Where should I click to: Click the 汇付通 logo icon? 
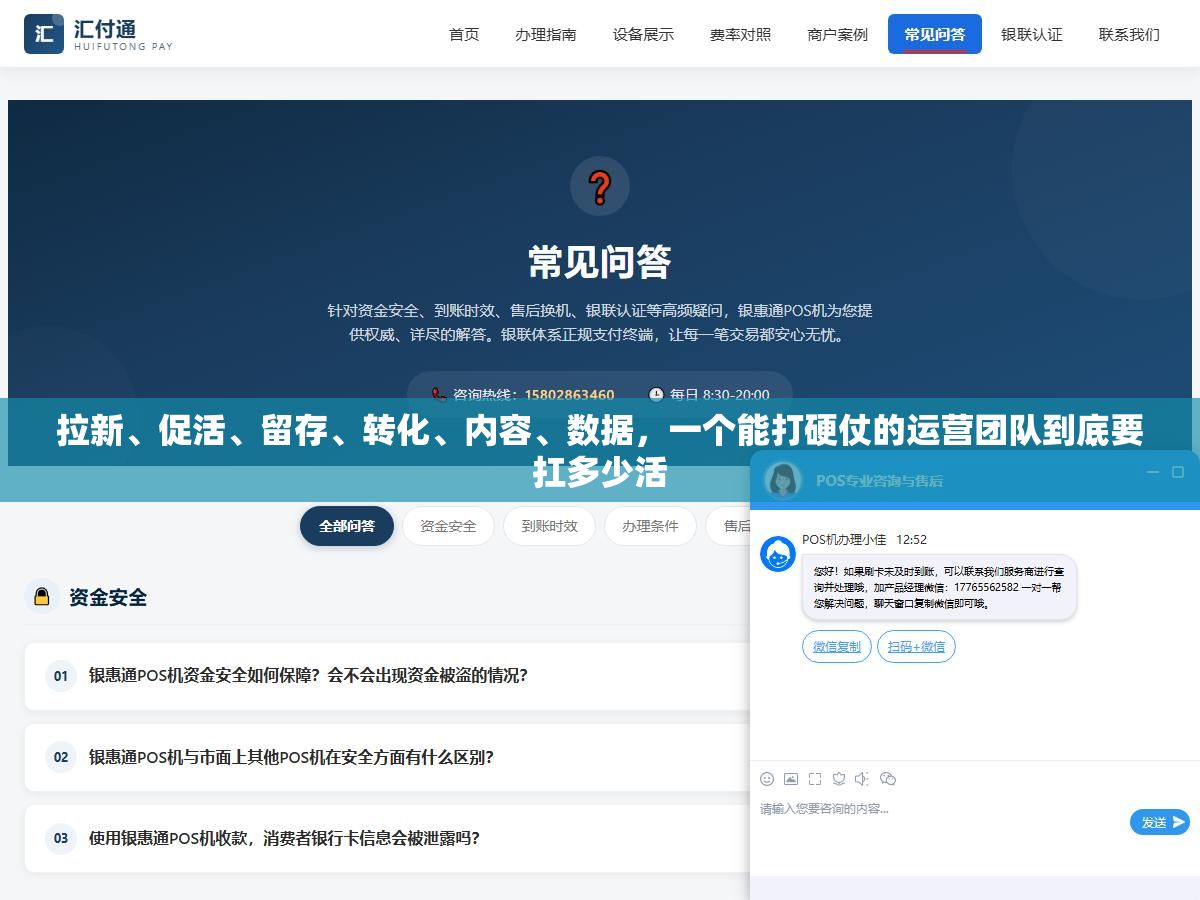point(44,34)
